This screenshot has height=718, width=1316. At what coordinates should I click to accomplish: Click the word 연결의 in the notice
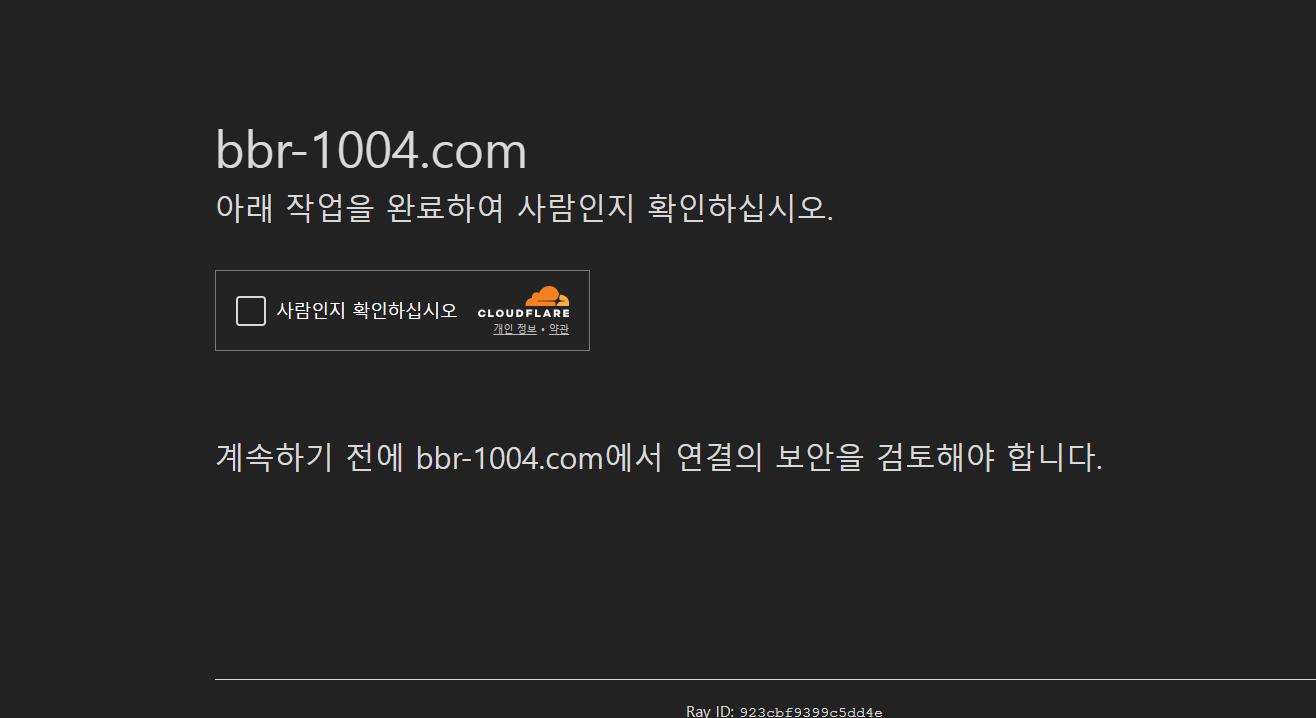pos(719,458)
